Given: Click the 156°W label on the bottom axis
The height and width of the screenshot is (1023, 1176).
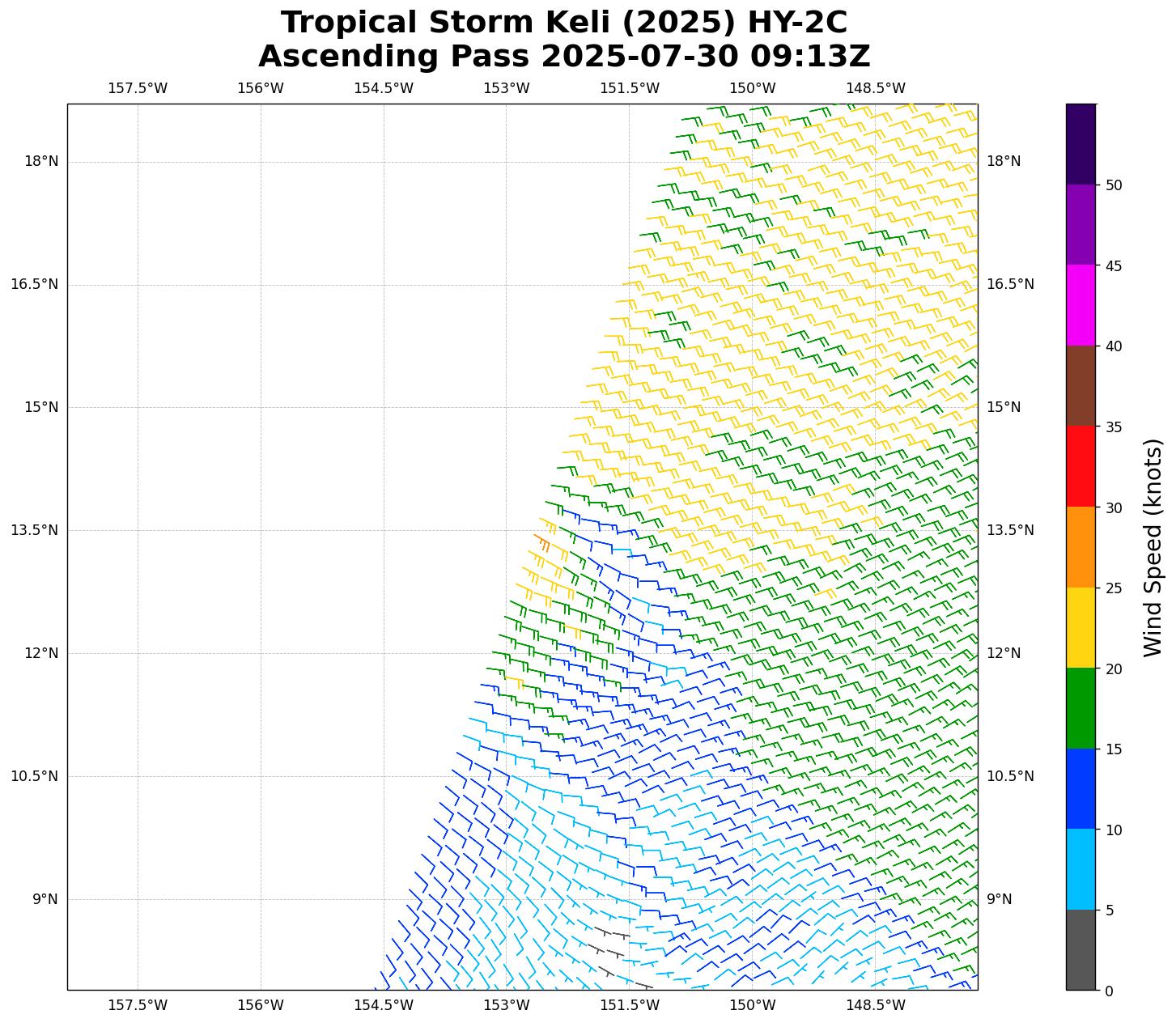Looking at the screenshot, I should click(260, 1005).
